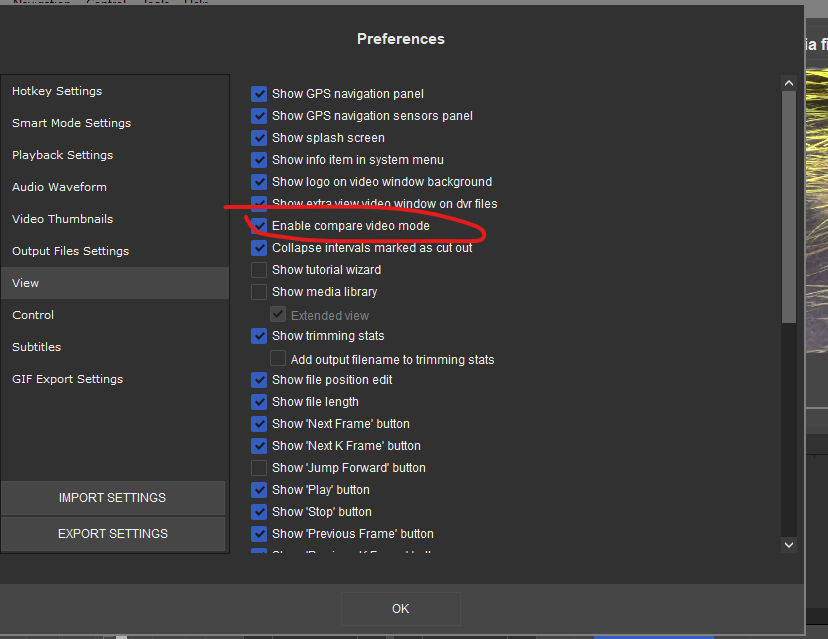Select Smart Mode Settings in sidebar
This screenshot has height=639, width=828.
point(71,123)
